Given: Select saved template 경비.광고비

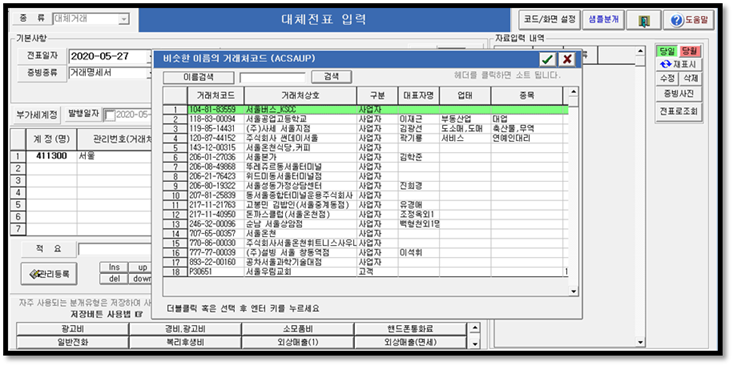Looking at the screenshot, I should coord(185,329).
